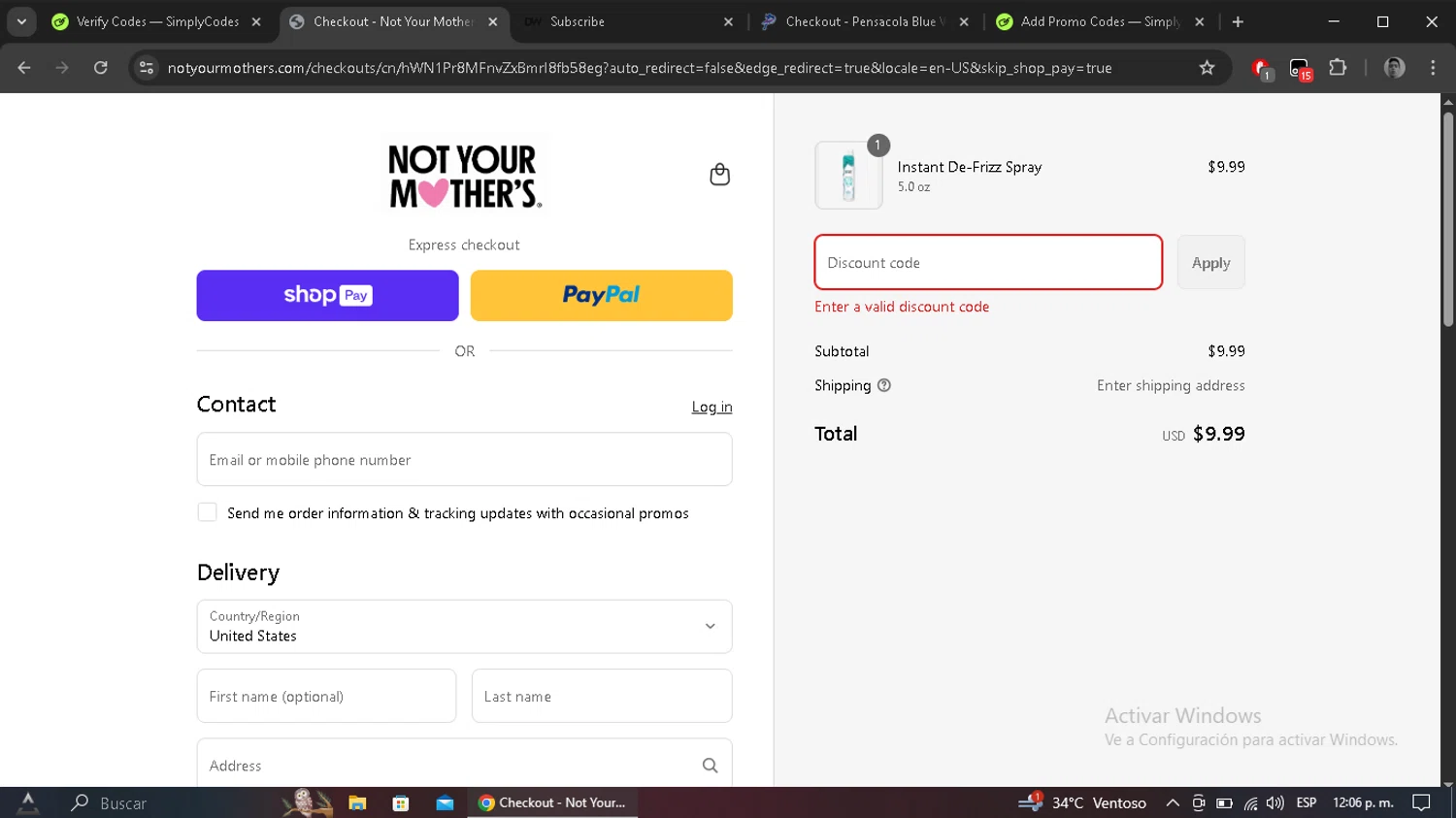Close the Pensacola Blue checkout tab
This screenshot has width=1456, height=818.
pos(964,21)
